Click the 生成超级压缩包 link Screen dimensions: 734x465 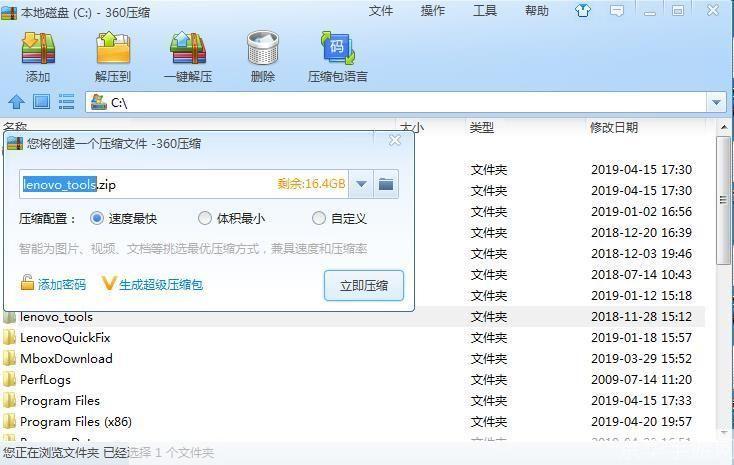160,285
